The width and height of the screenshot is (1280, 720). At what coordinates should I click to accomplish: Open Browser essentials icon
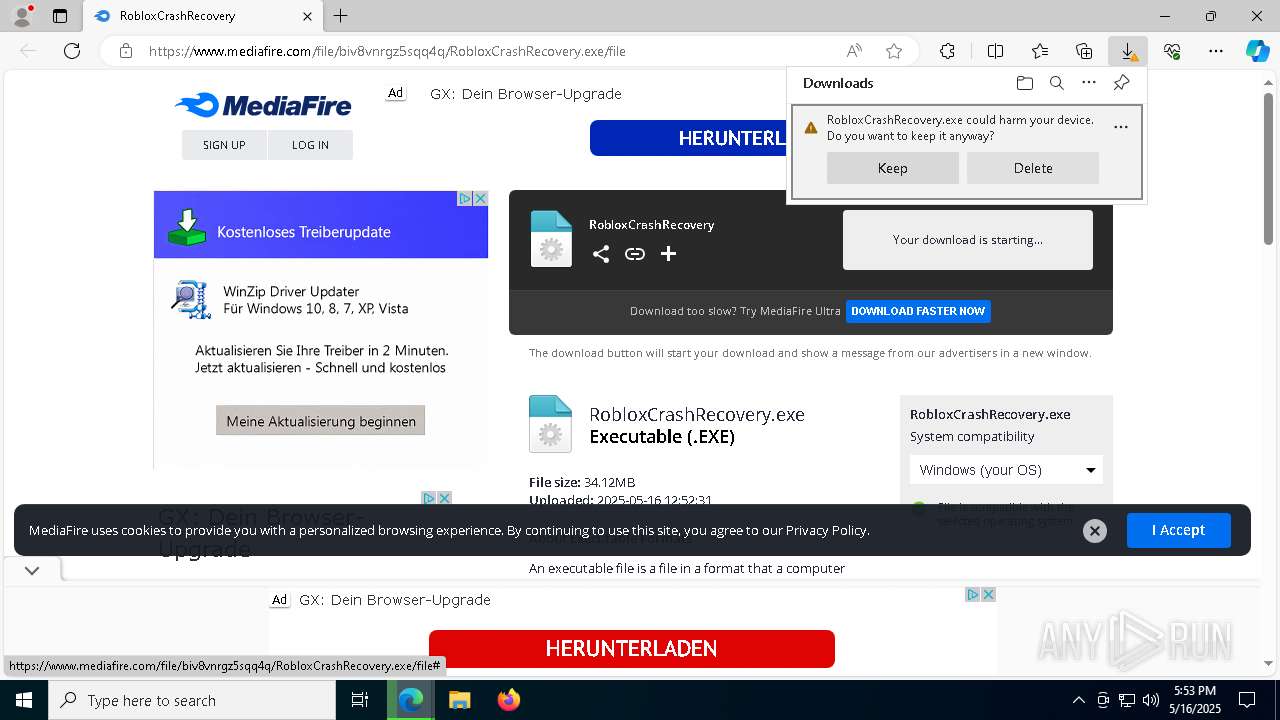click(1172, 51)
